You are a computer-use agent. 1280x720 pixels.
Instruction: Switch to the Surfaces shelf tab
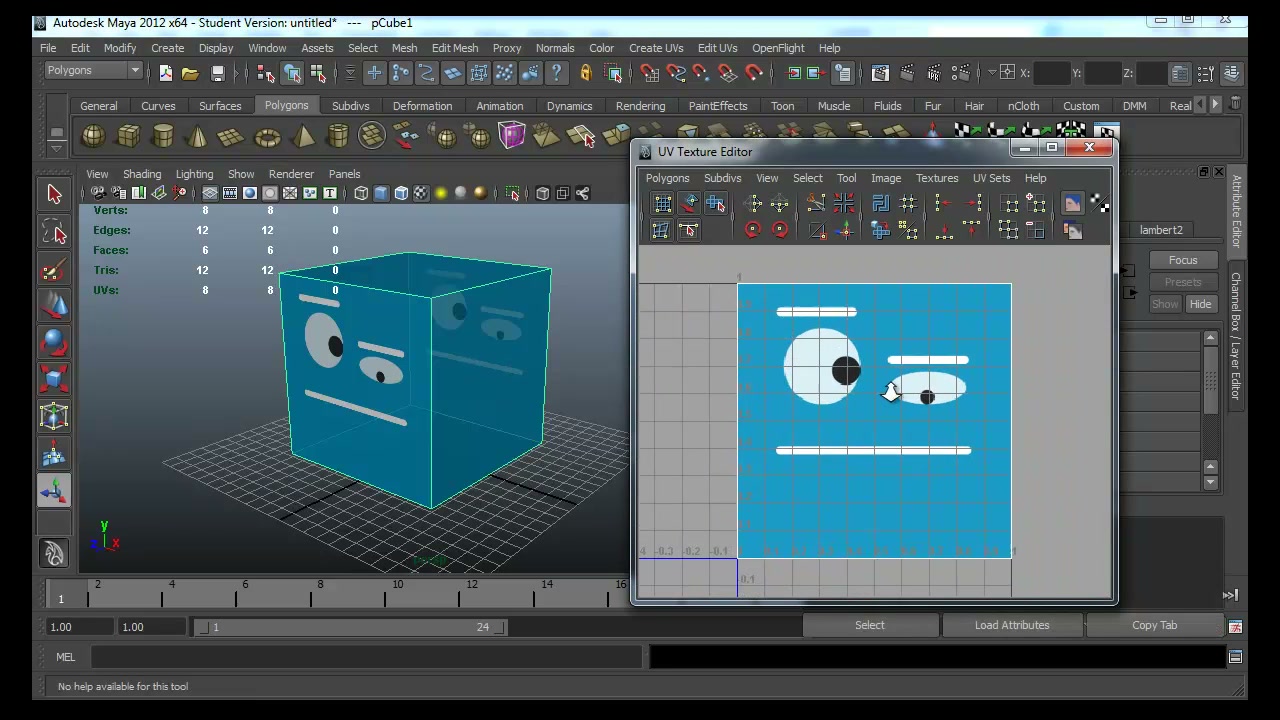tap(220, 106)
